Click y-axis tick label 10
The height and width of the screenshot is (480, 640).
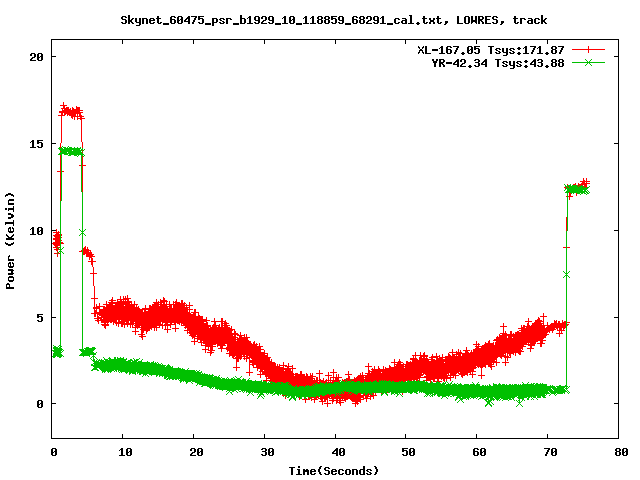36,231
